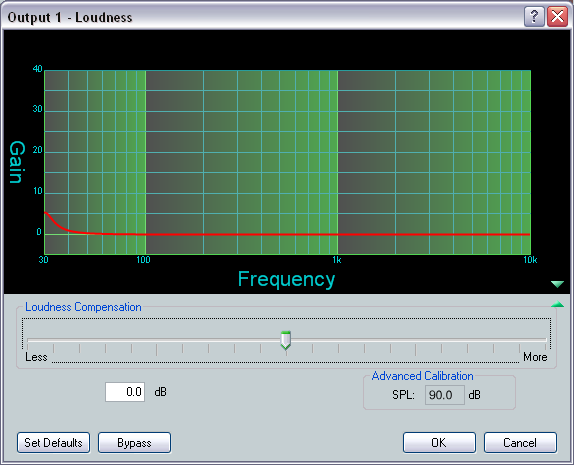
Task: Click the SPL 90.0 field
Action: (x=445, y=395)
